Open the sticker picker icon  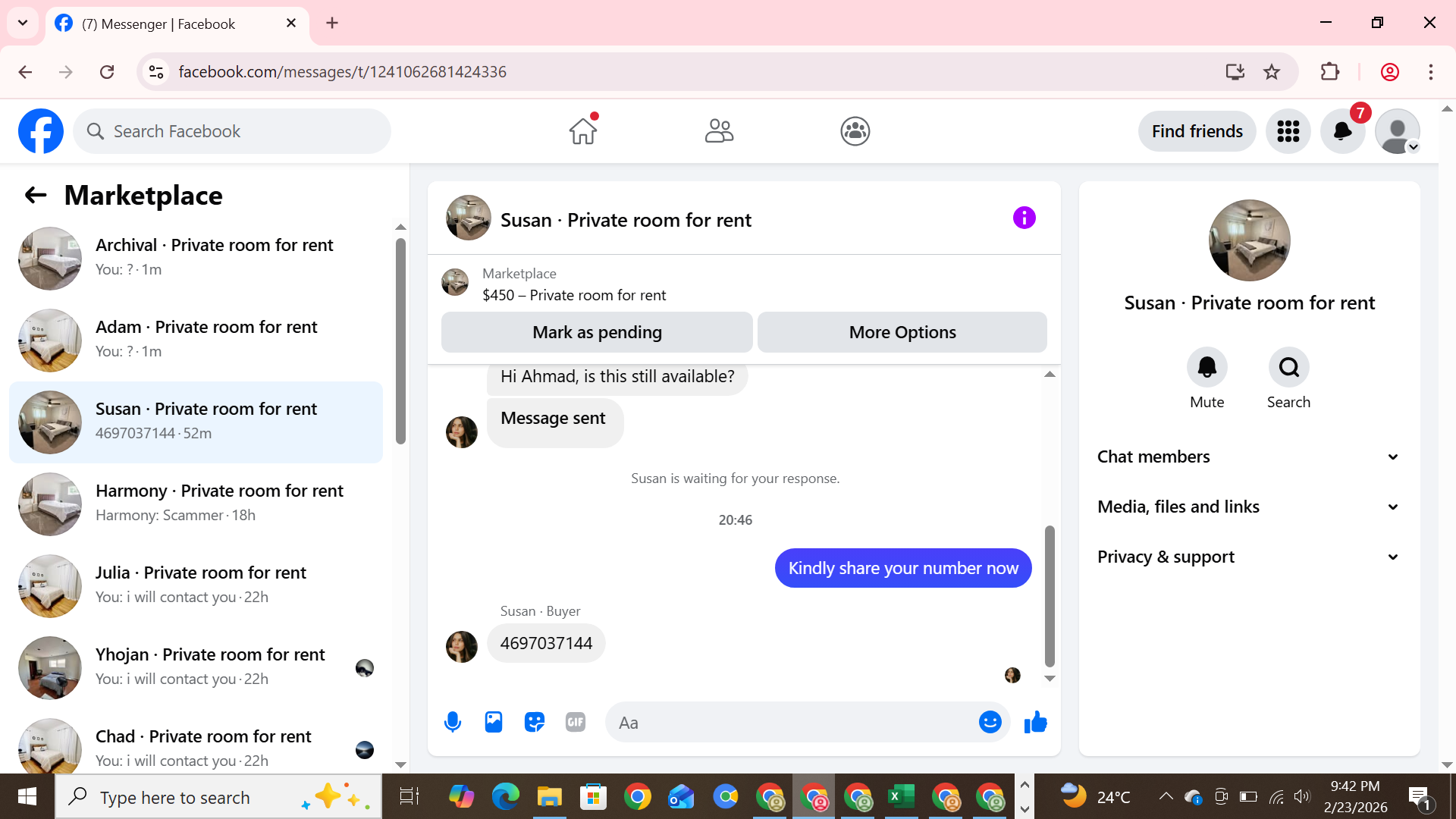tap(535, 722)
